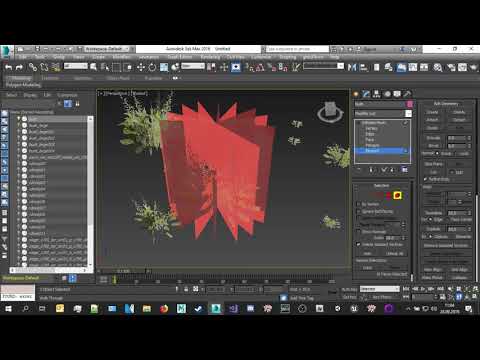Uncheck Delete Isolated Vertices option
Image resolution: width=480 pixels, height=360 pixels.
pos(359,244)
